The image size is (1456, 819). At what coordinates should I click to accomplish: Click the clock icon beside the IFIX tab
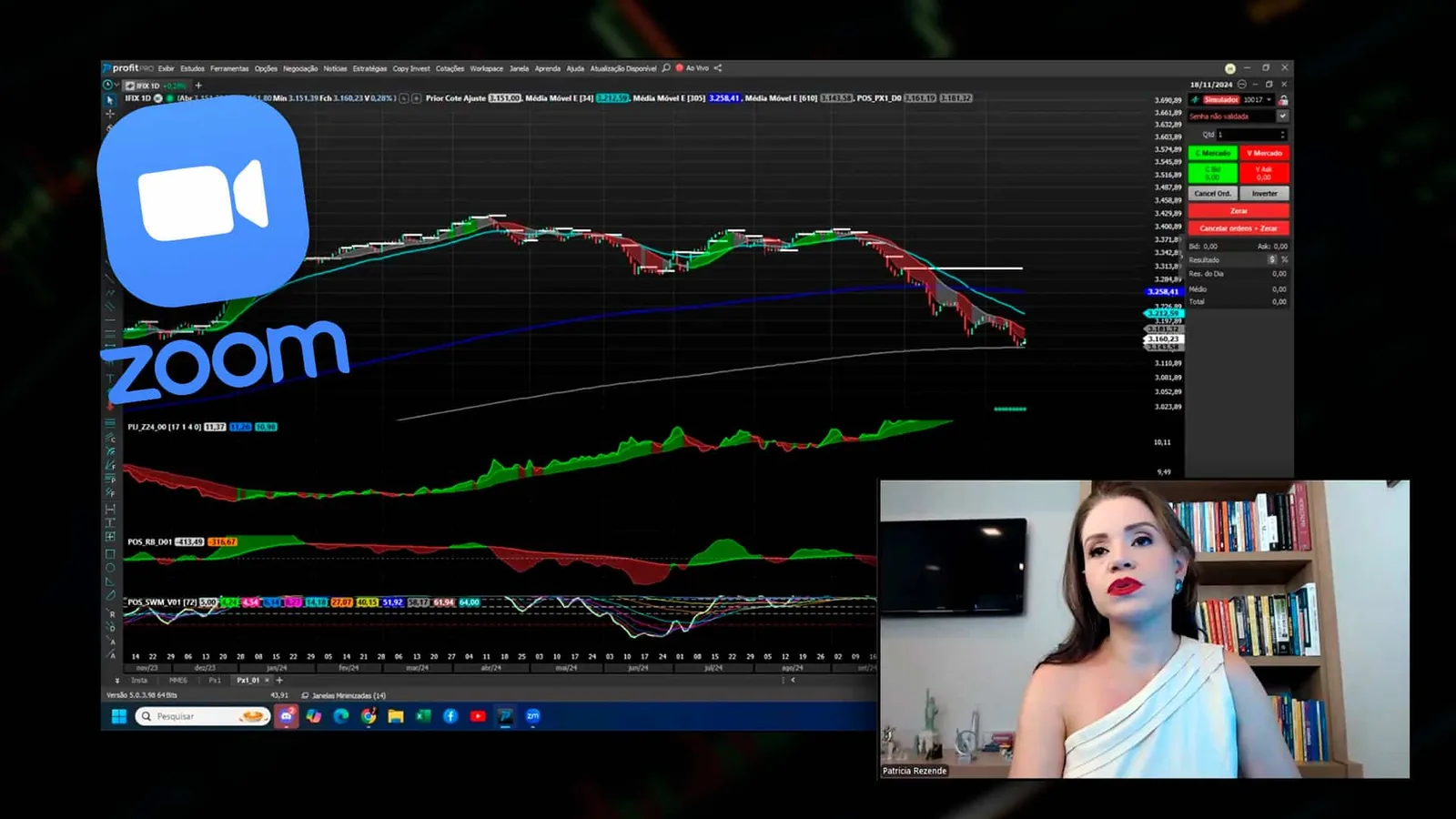coord(108,85)
